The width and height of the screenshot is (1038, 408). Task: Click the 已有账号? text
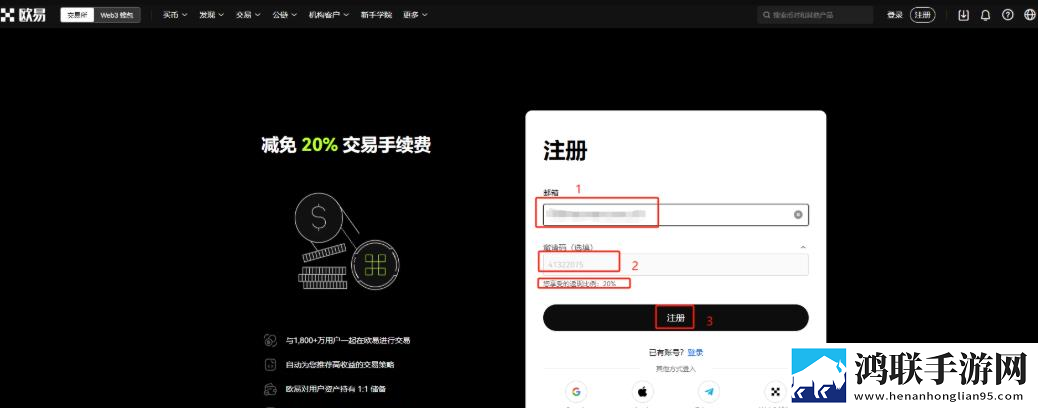click(x=667, y=353)
